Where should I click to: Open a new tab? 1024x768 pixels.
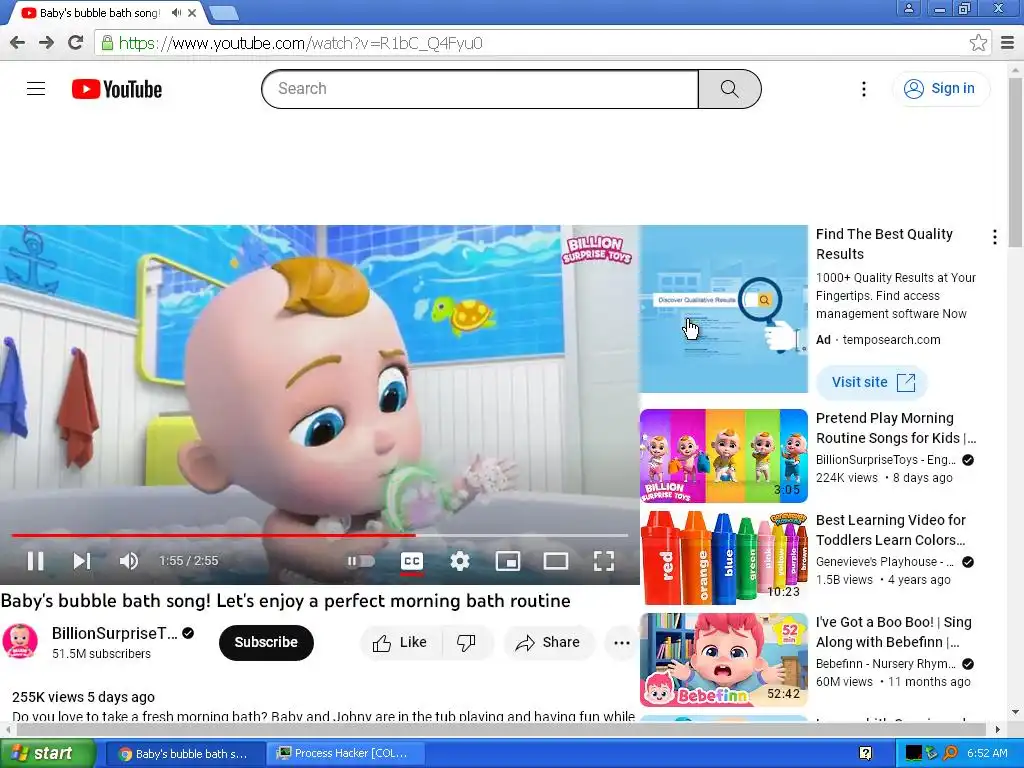pos(224,12)
